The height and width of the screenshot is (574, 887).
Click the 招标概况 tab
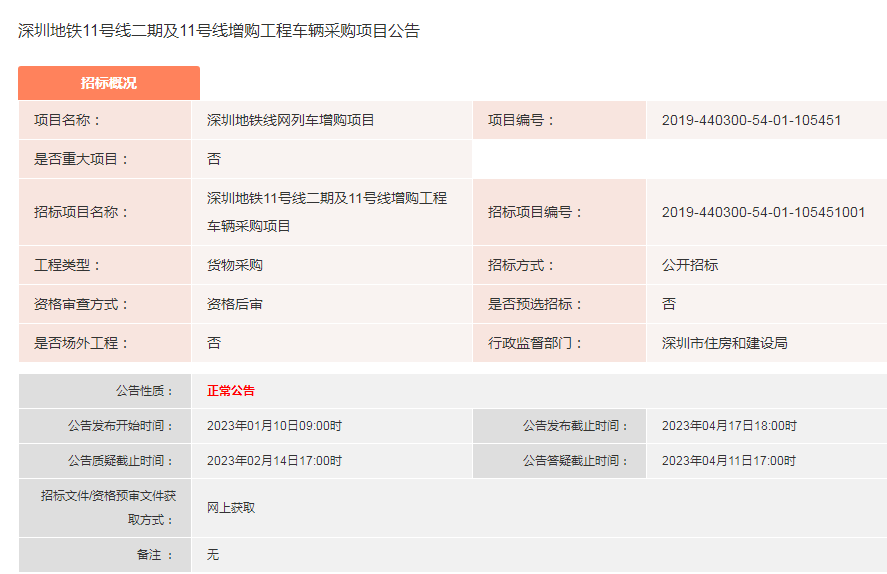[x=108, y=83]
